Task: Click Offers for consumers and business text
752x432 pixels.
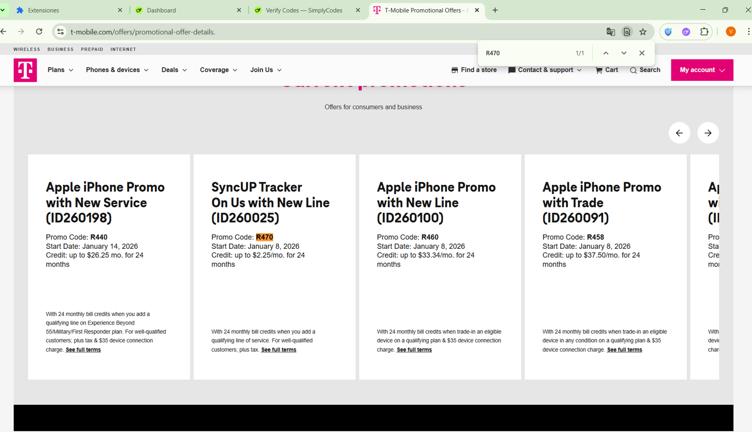Action: 373,107
